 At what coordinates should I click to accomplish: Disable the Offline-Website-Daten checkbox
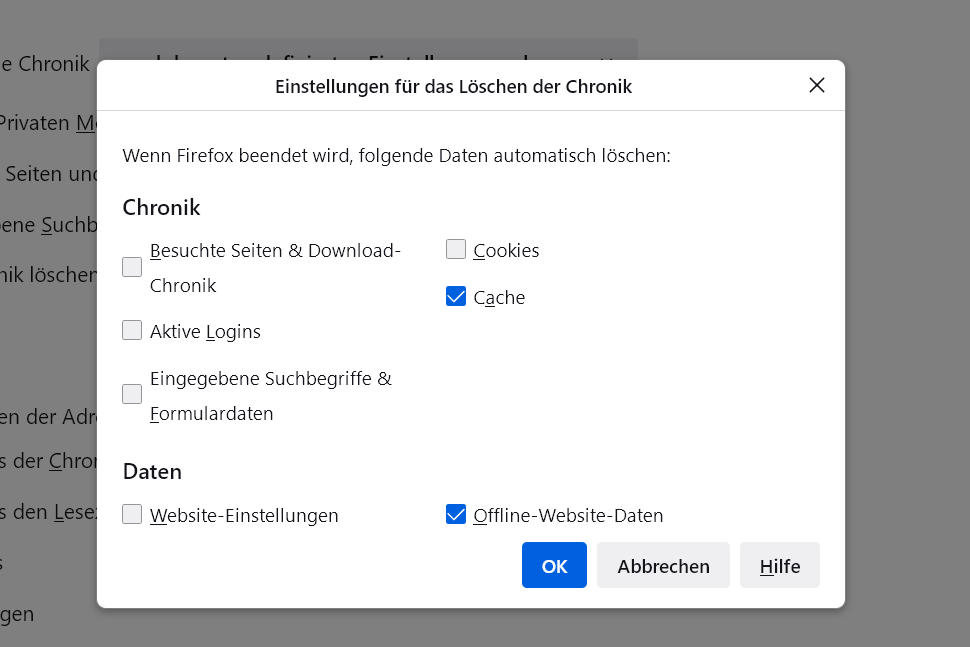[x=456, y=515]
